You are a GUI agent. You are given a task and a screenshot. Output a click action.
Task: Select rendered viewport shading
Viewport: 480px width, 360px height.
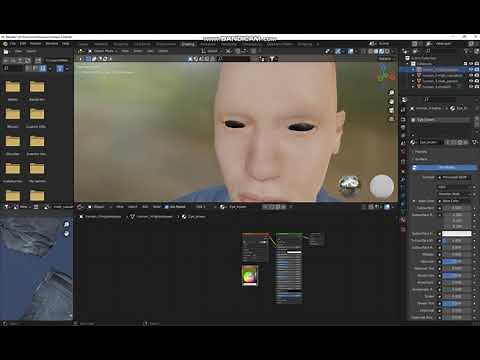click(387, 51)
